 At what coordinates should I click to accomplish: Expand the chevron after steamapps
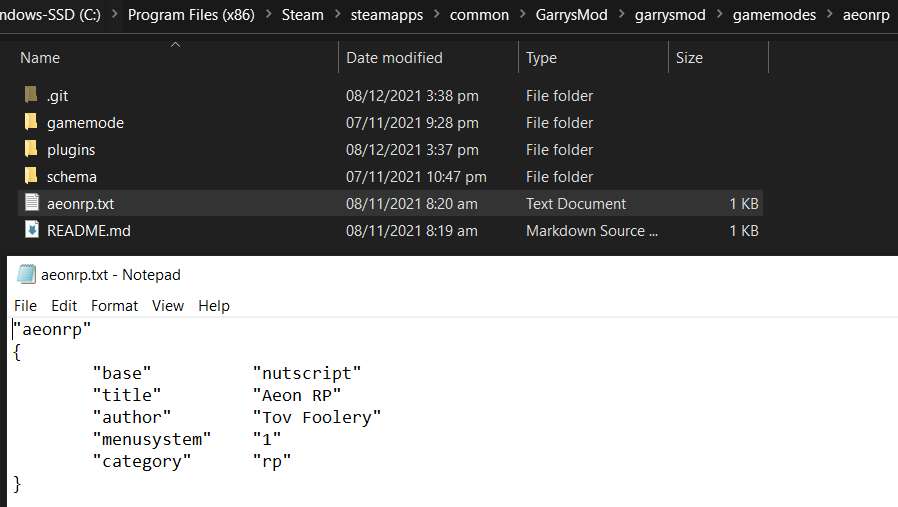click(436, 14)
